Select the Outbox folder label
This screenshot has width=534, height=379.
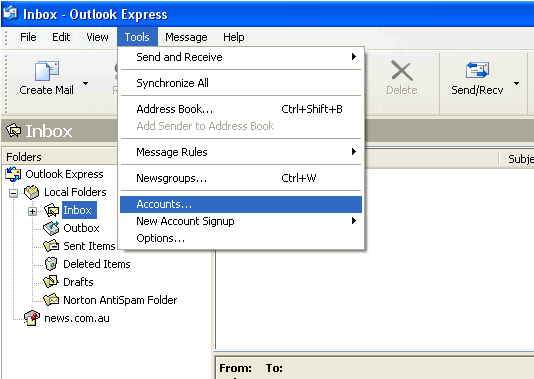pyautogui.click(x=81, y=228)
